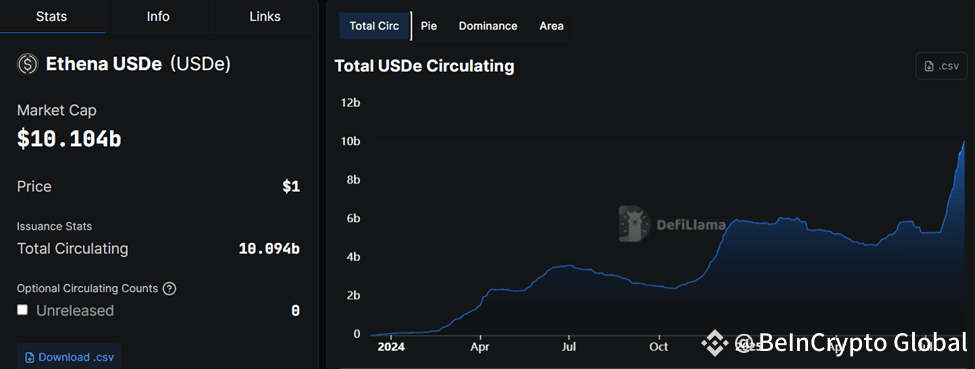Click the Unreleased count value 0
975x369 pixels.
pos(295,310)
